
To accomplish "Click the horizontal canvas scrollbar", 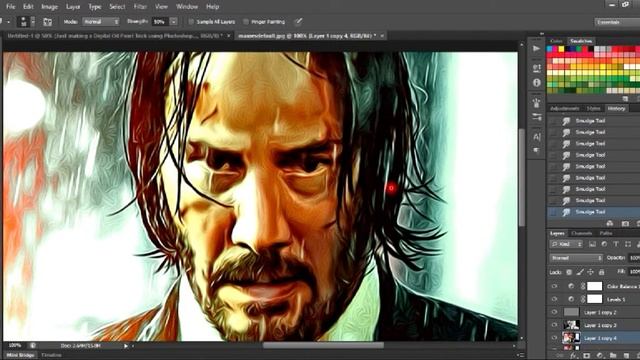I will click(323, 346).
